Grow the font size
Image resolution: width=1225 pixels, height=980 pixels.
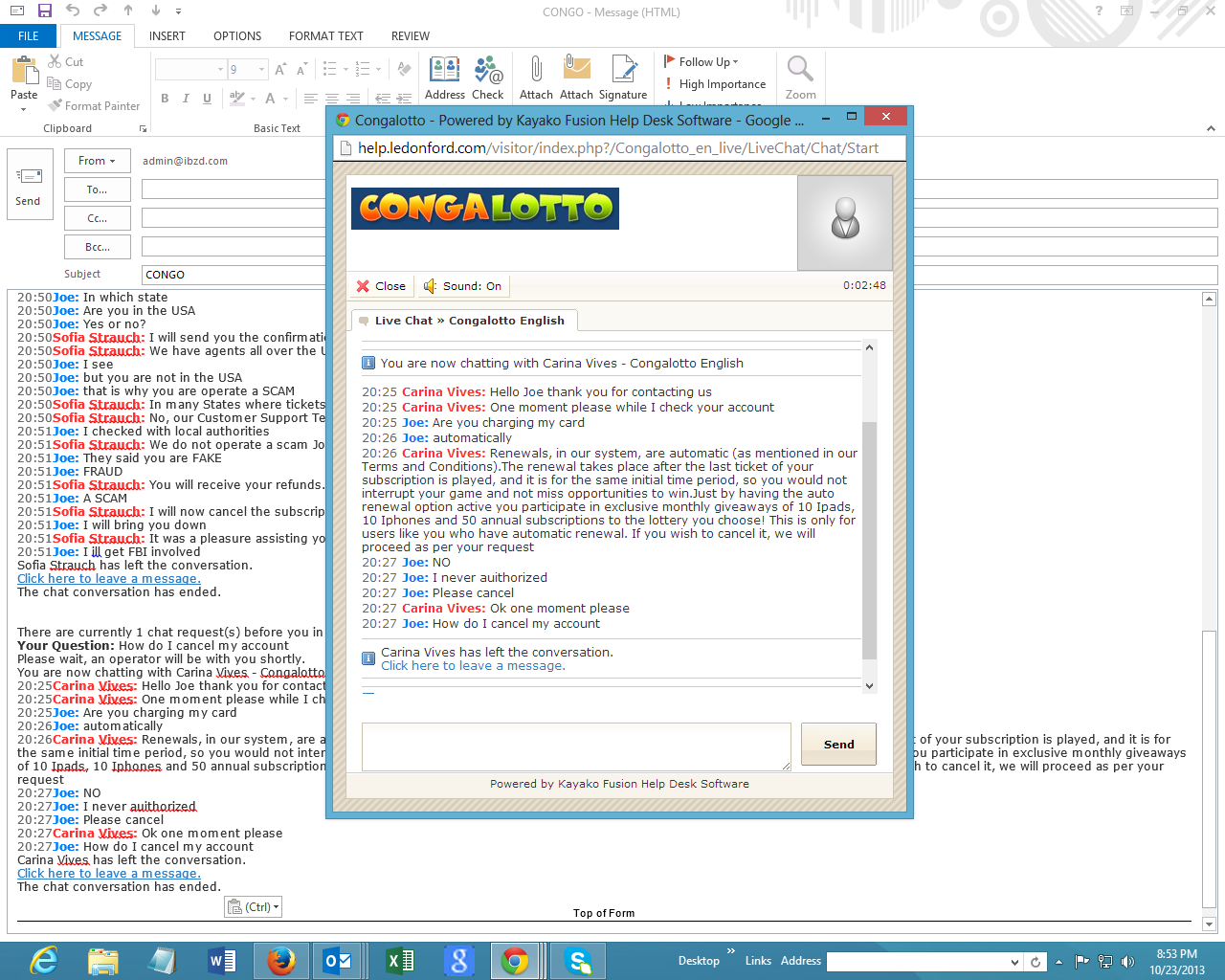pos(280,70)
